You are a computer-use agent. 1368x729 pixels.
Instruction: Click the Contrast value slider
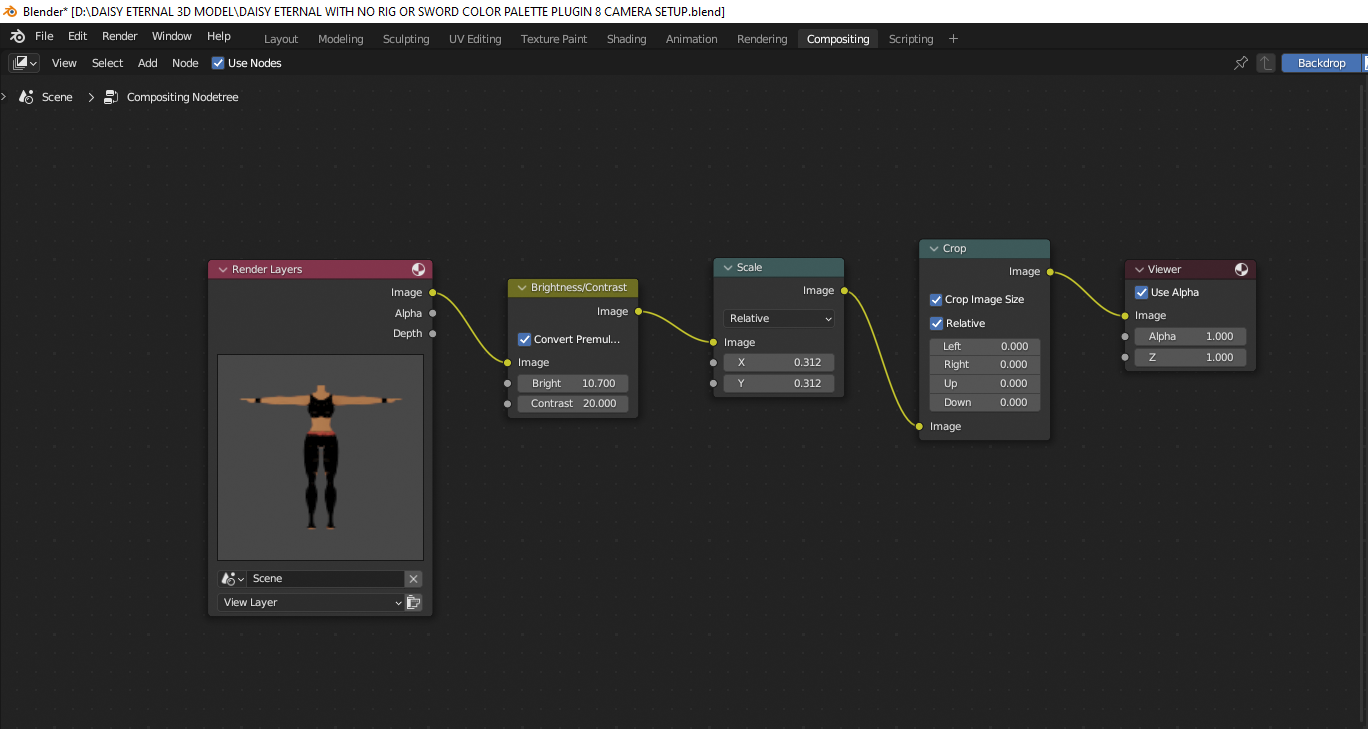(x=573, y=403)
